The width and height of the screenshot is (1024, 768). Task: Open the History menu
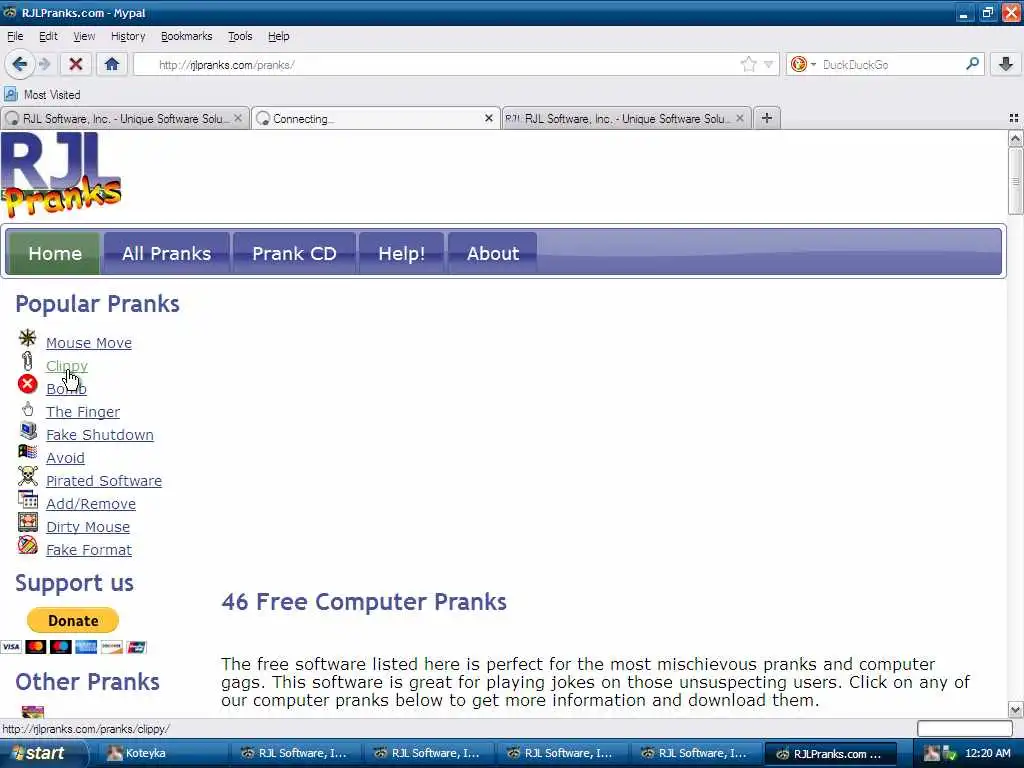127,36
